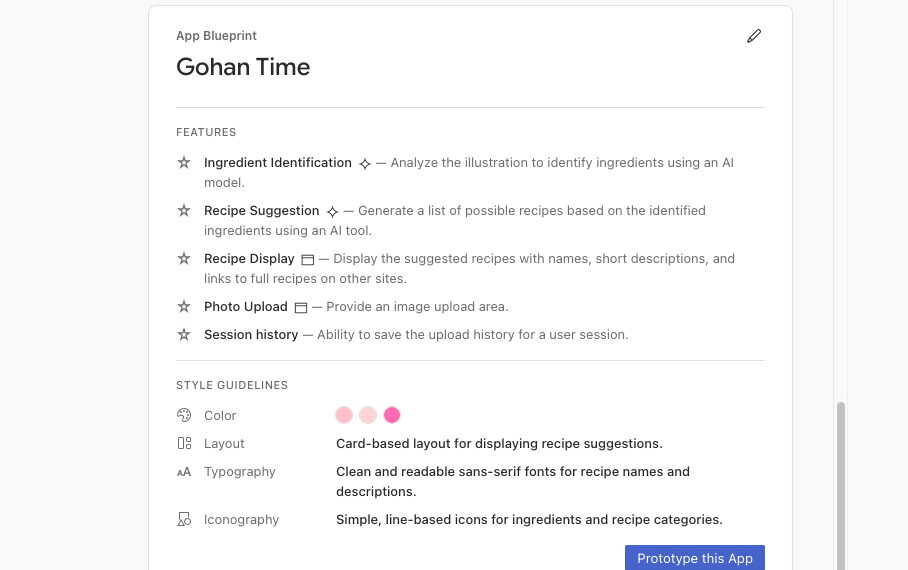Click the Iconography shapes icon
Image resolution: width=908 pixels, height=570 pixels.
184,520
